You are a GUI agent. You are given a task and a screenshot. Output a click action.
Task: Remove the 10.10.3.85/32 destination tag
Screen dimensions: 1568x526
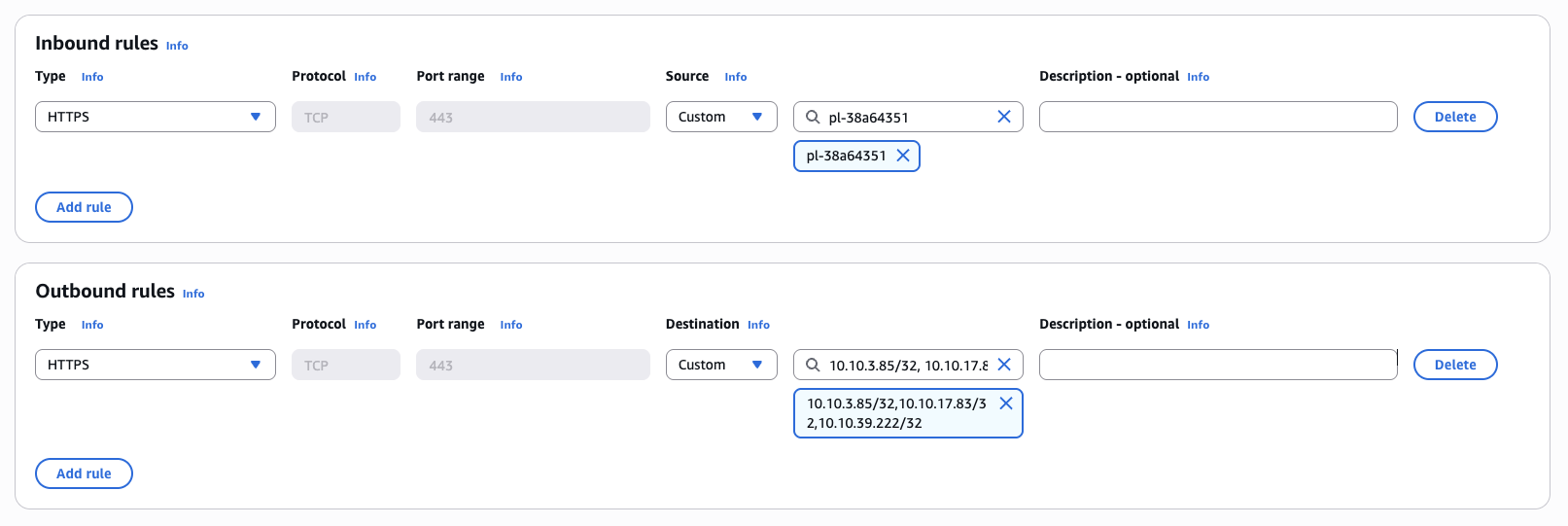pyautogui.click(x=1006, y=403)
